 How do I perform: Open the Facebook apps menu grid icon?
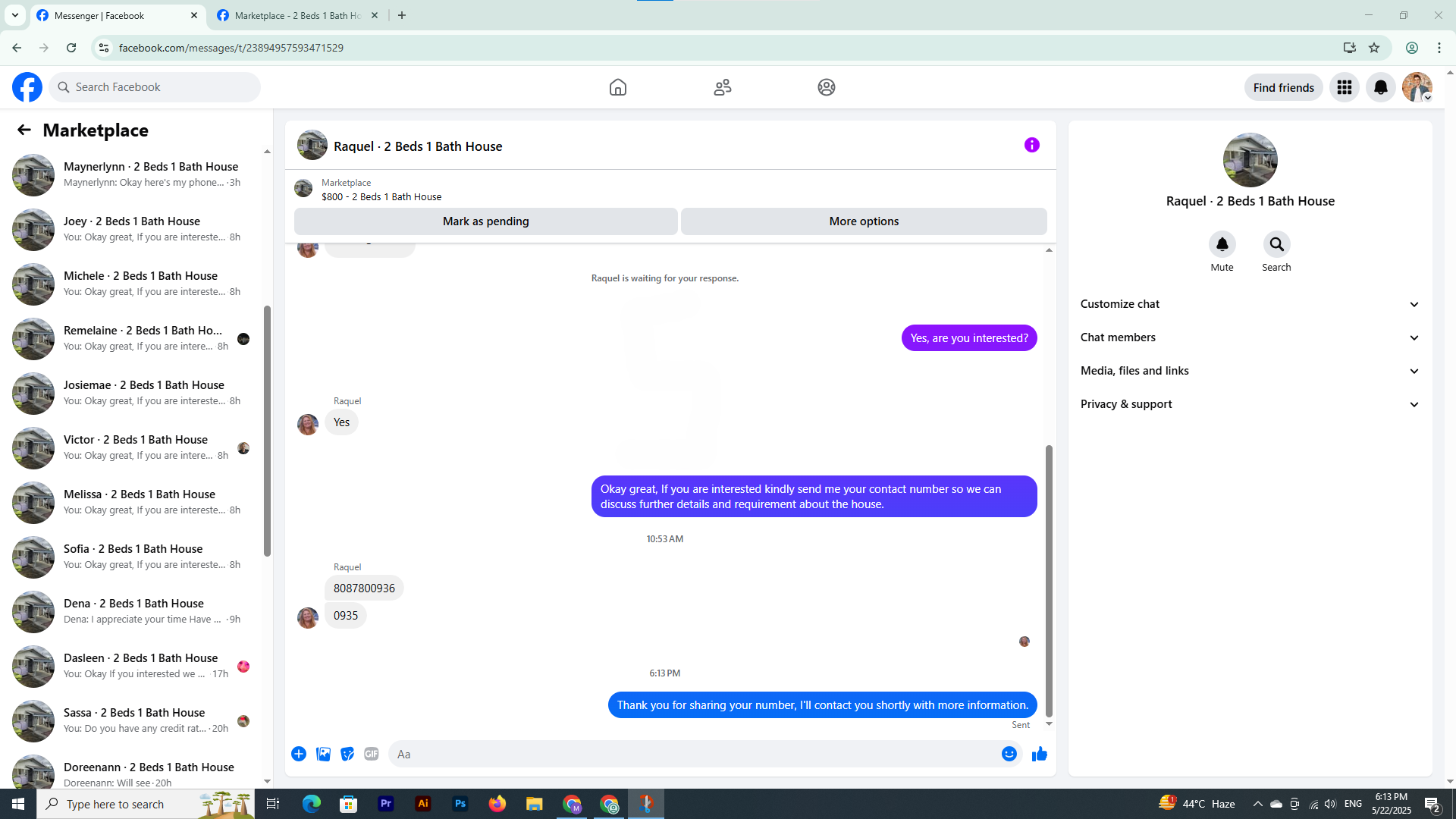[x=1345, y=87]
